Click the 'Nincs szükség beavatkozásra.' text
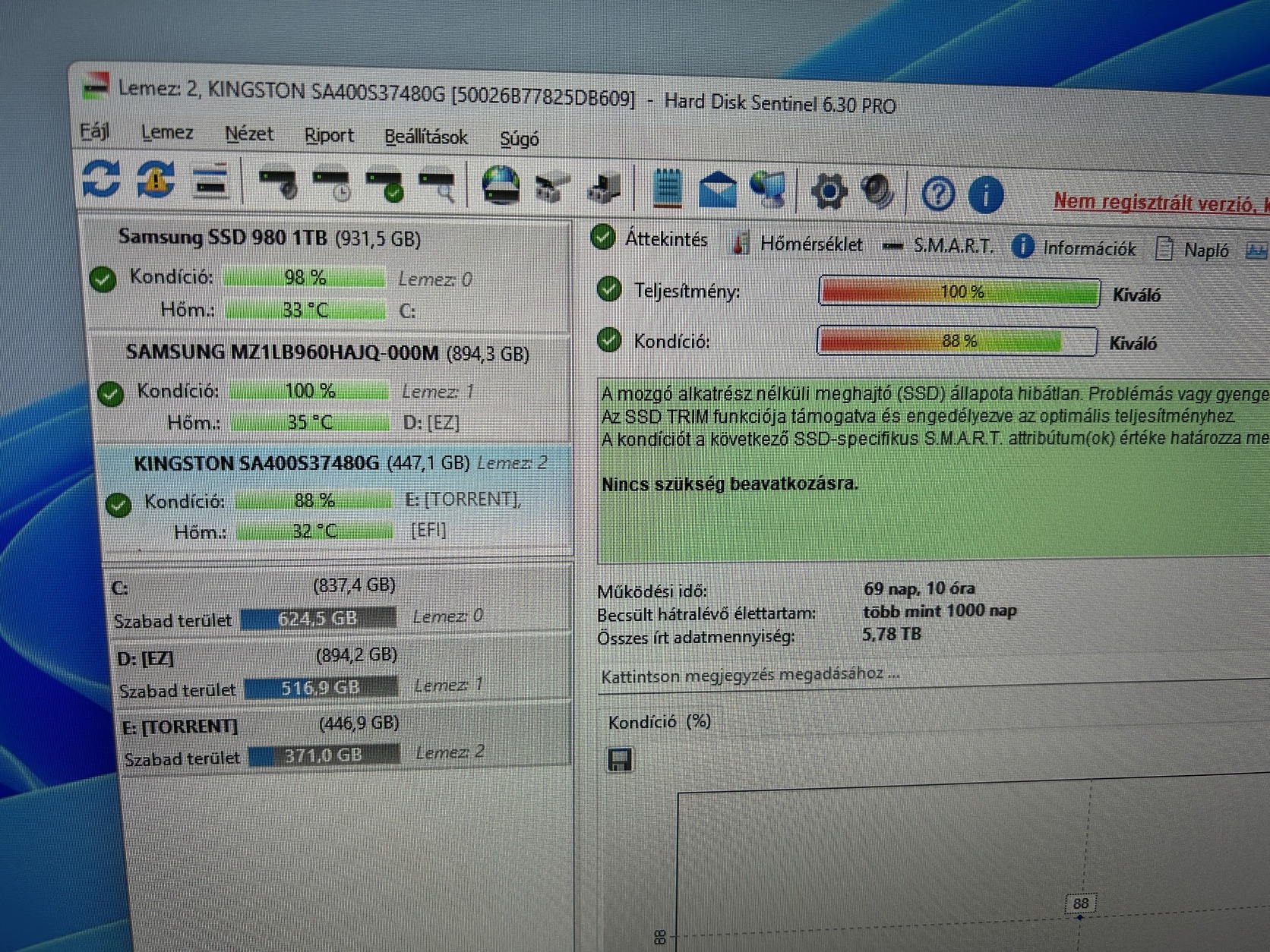 [730, 484]
